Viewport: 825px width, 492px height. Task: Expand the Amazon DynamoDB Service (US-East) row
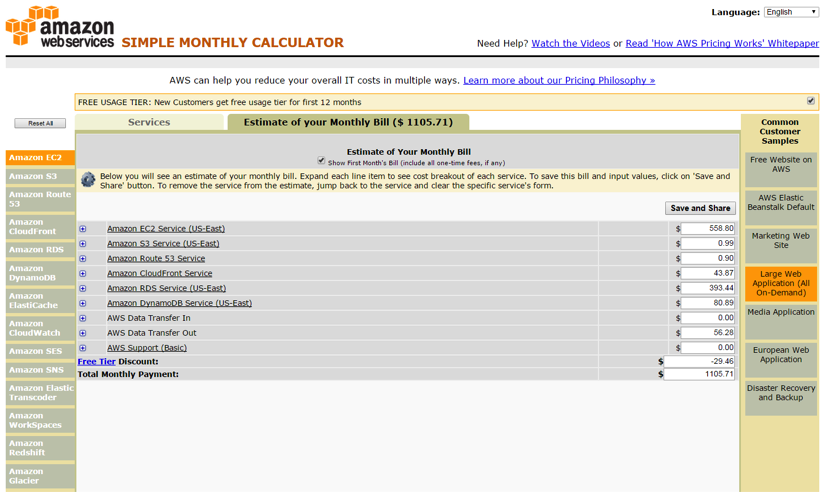pyautogui.click(x=83, y=303)
